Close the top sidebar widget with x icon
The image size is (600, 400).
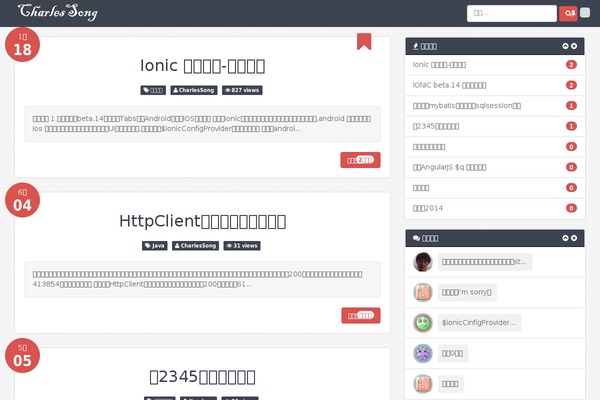[574, 46]
